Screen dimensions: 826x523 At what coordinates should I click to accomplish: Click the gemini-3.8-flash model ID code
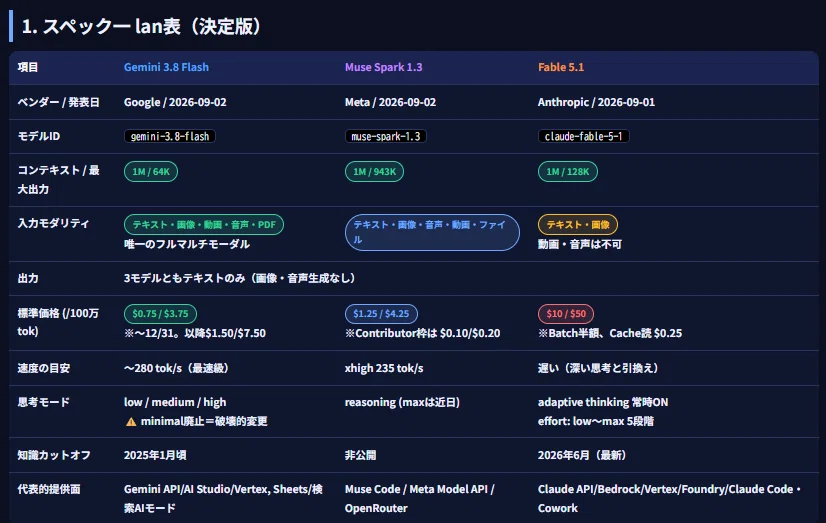click(170, 136)
